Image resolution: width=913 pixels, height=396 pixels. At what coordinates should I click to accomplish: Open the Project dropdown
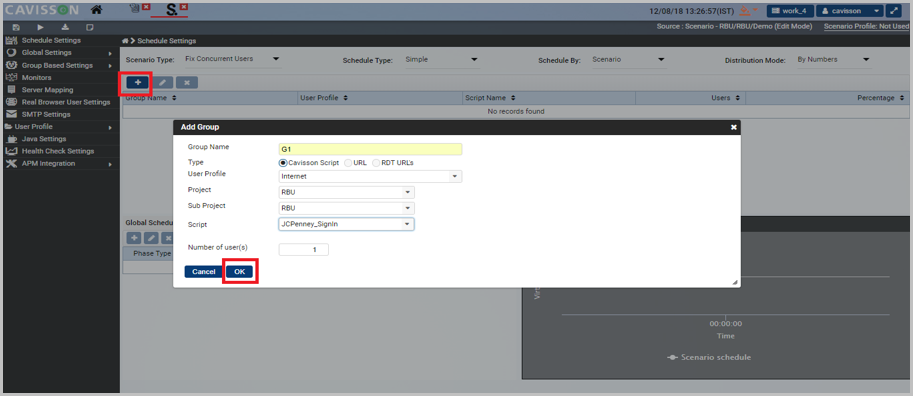(x=346, y=192)
